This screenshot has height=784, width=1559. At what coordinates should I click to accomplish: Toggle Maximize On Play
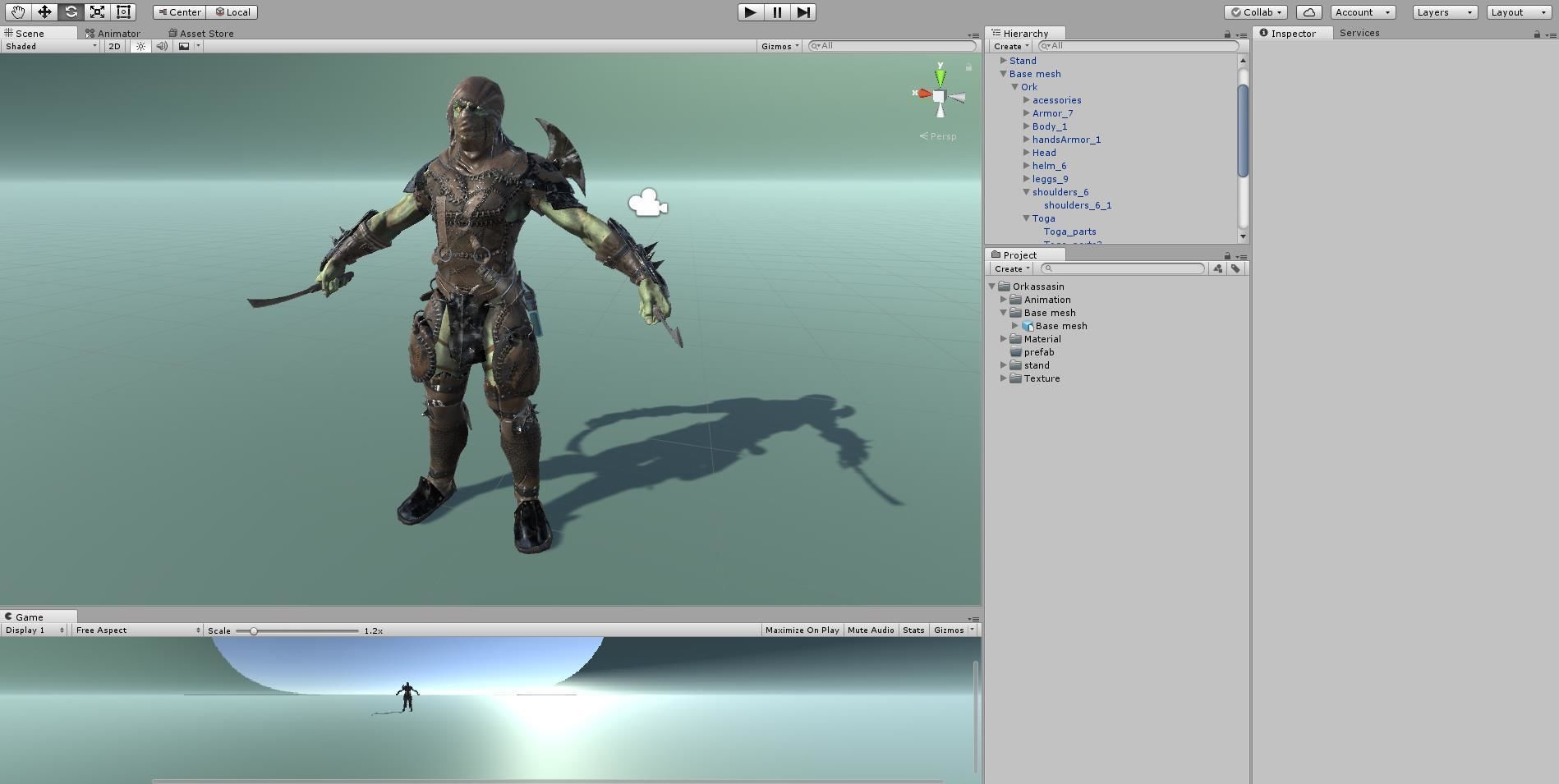(x=802, y=630)
